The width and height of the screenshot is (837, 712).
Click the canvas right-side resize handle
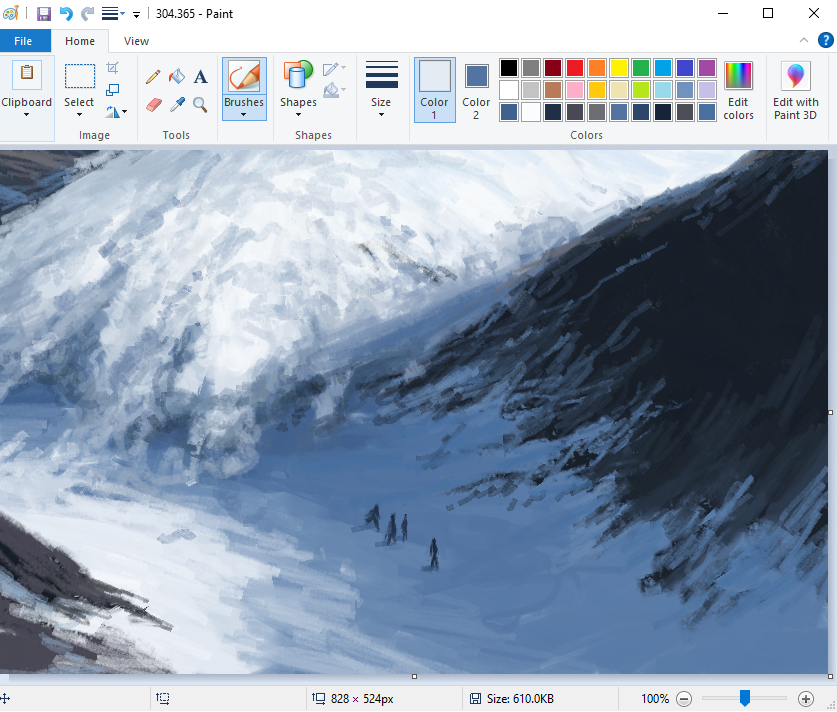[831, 412]
